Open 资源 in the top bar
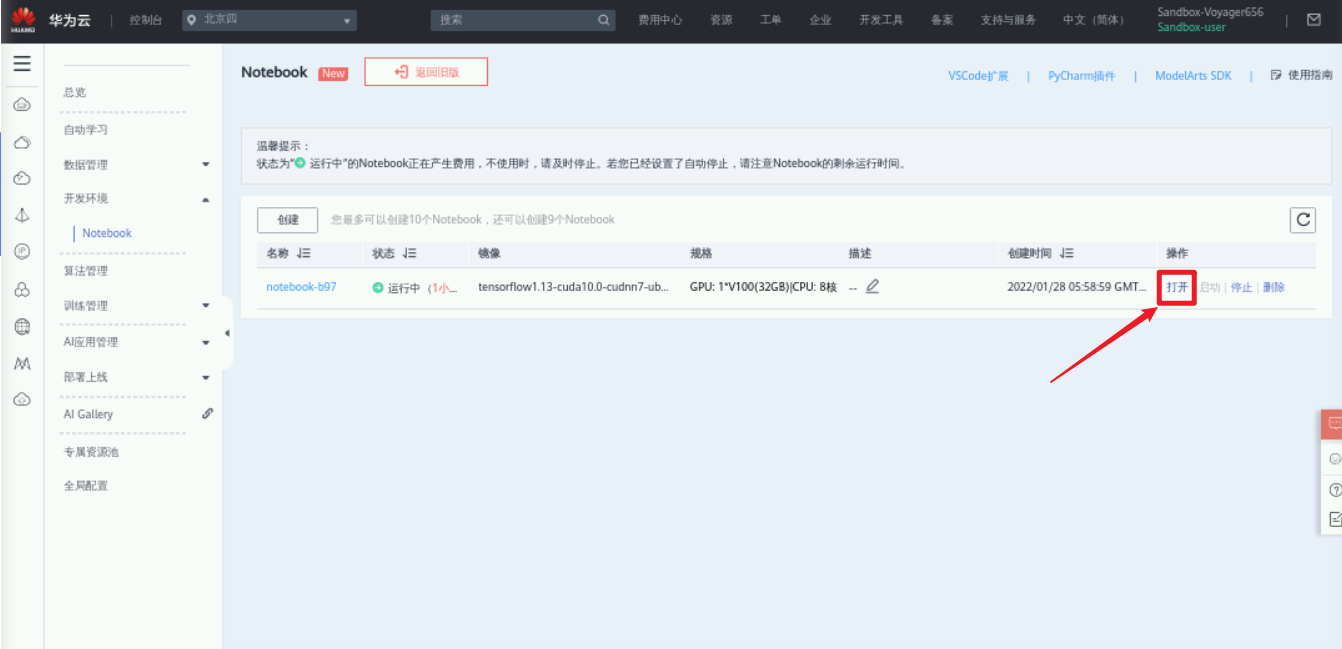 721,20
